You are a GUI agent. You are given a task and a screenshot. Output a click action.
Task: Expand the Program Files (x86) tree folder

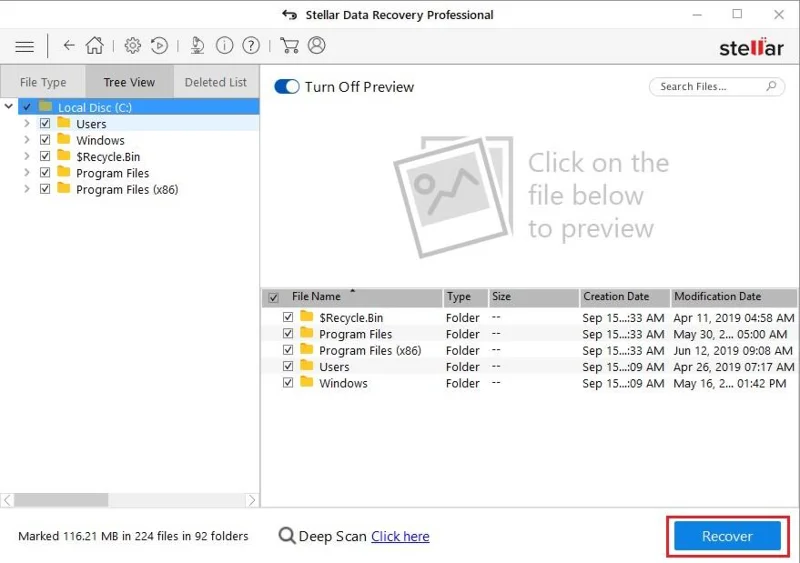[x=27, y=188]
